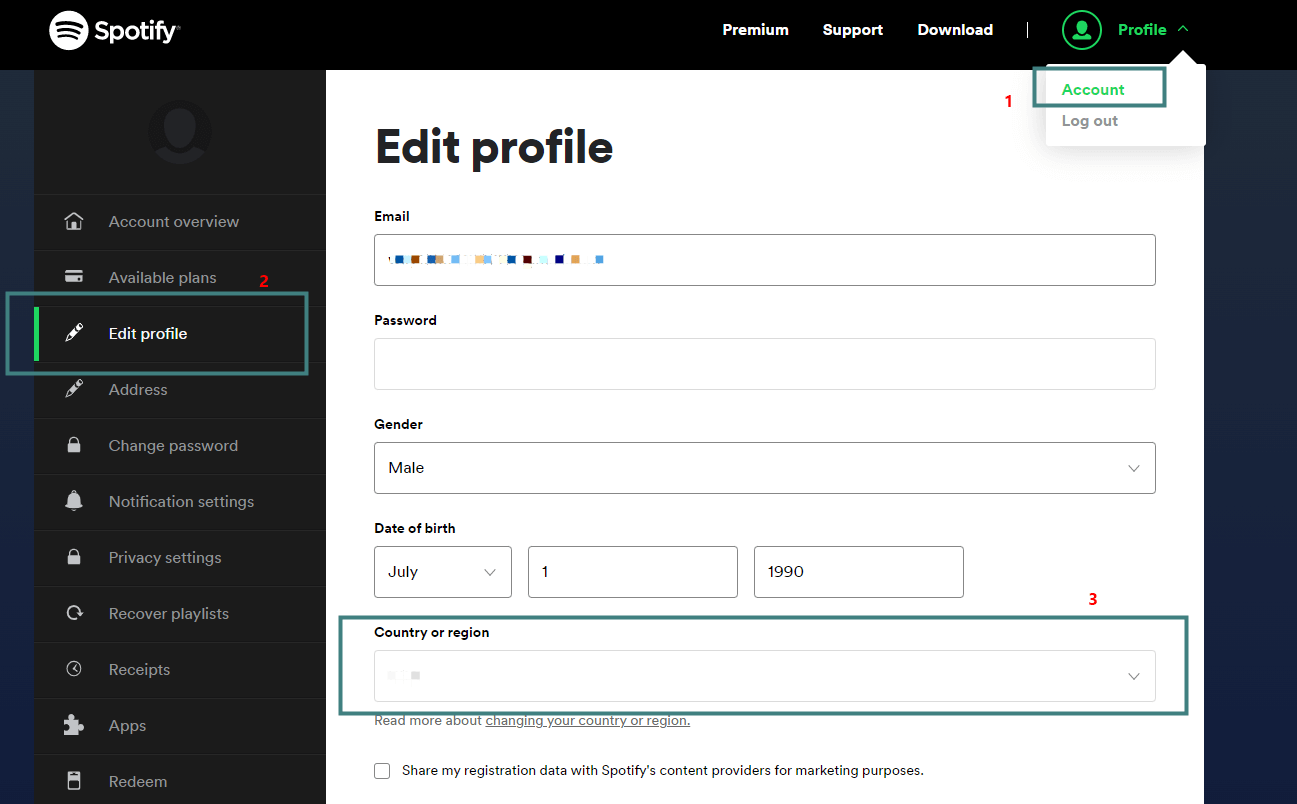Click Log out in the profile menu

point(1089,120)
